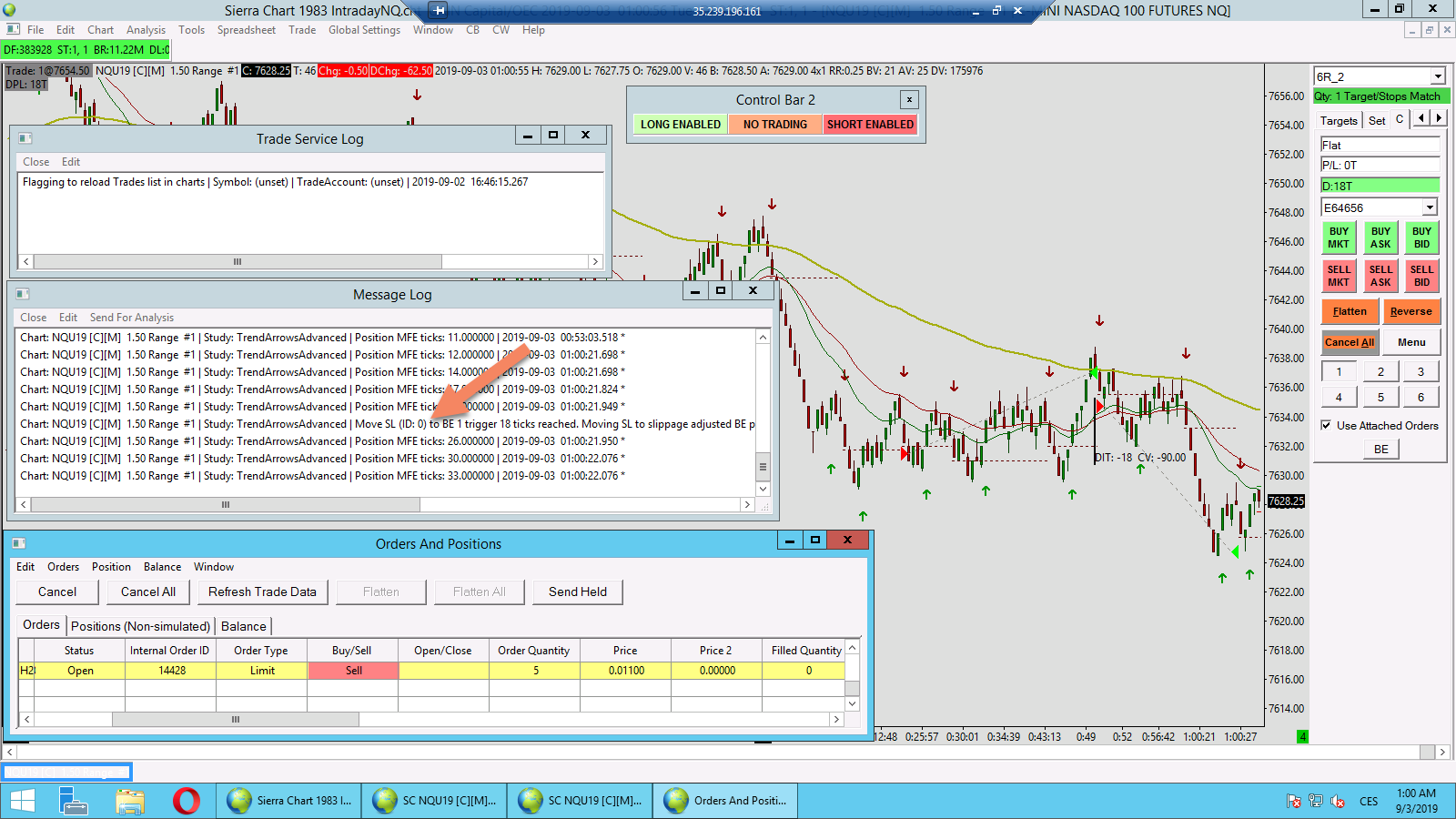Click the system clock in the tray
The width and height of the screenshot is (1456, 819).
pos(1417,801)
